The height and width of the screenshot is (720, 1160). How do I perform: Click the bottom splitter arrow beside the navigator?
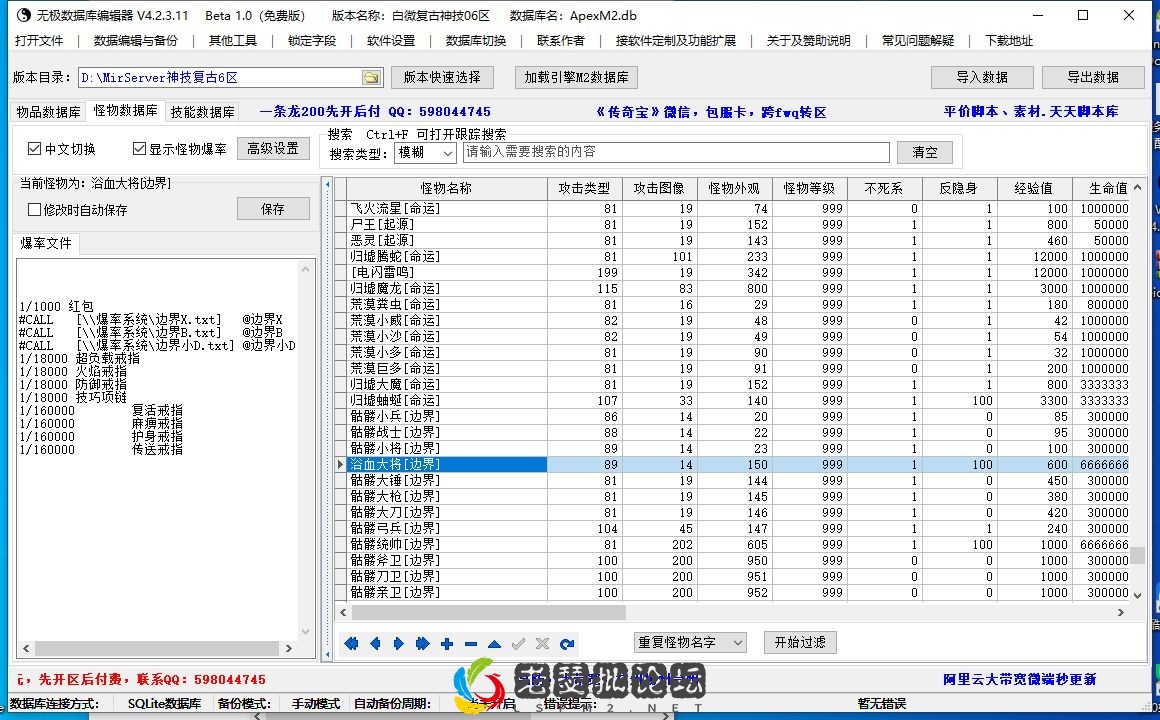pos(328,654)
